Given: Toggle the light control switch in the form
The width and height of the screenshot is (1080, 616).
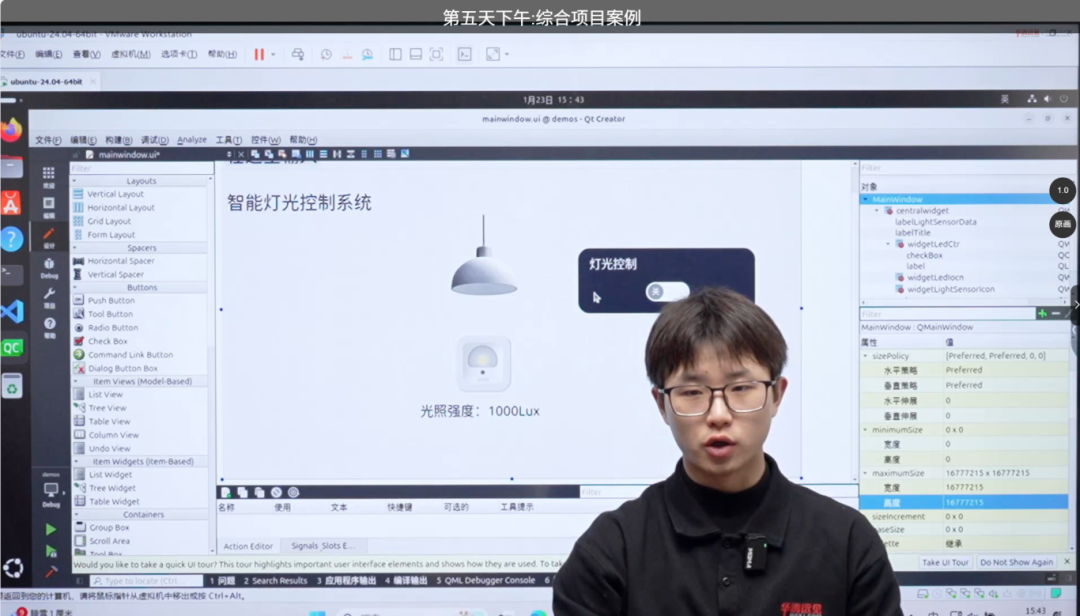Looking at the screenshot, I should click(x=667, y=291).
